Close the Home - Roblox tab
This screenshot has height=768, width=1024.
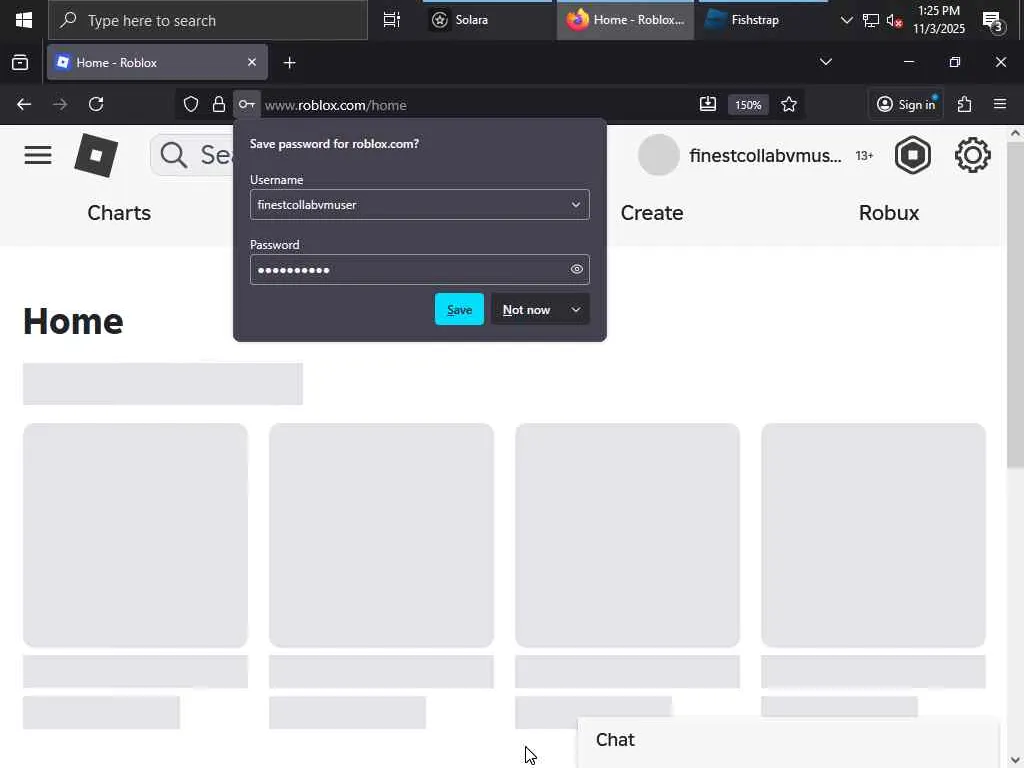(x=252, y=63)
